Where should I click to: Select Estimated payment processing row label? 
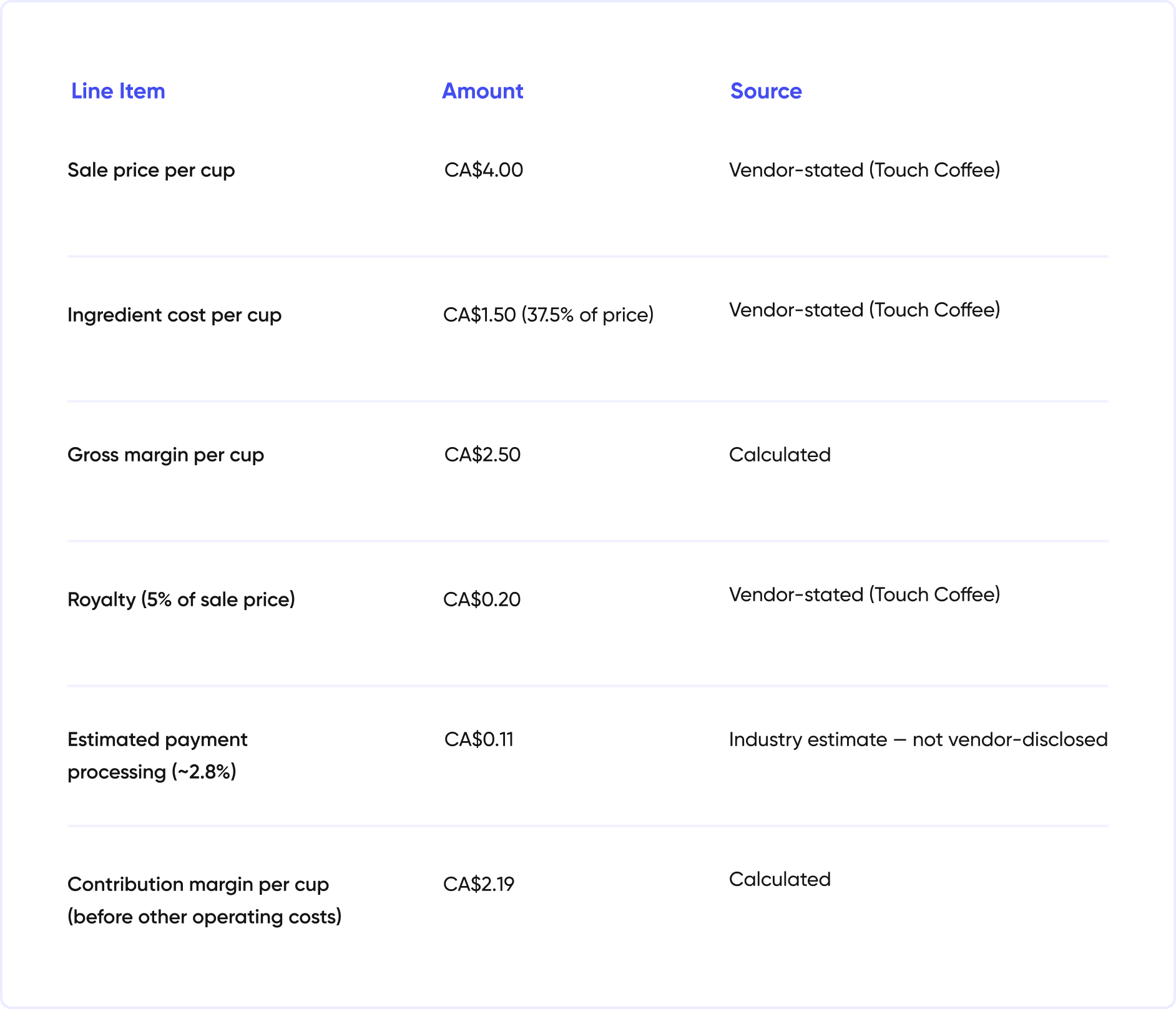pyautogui.click(x=157, y=756)
